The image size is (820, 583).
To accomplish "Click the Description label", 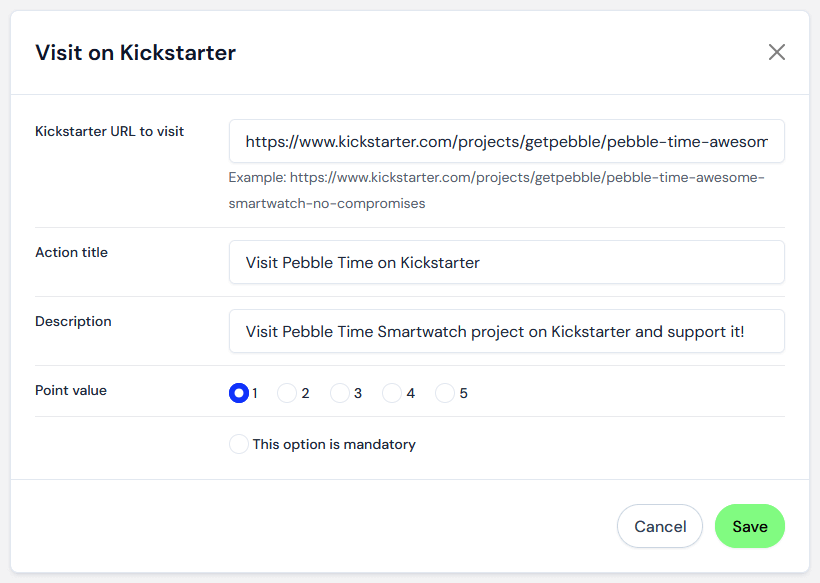I will (x=73, y=321).
